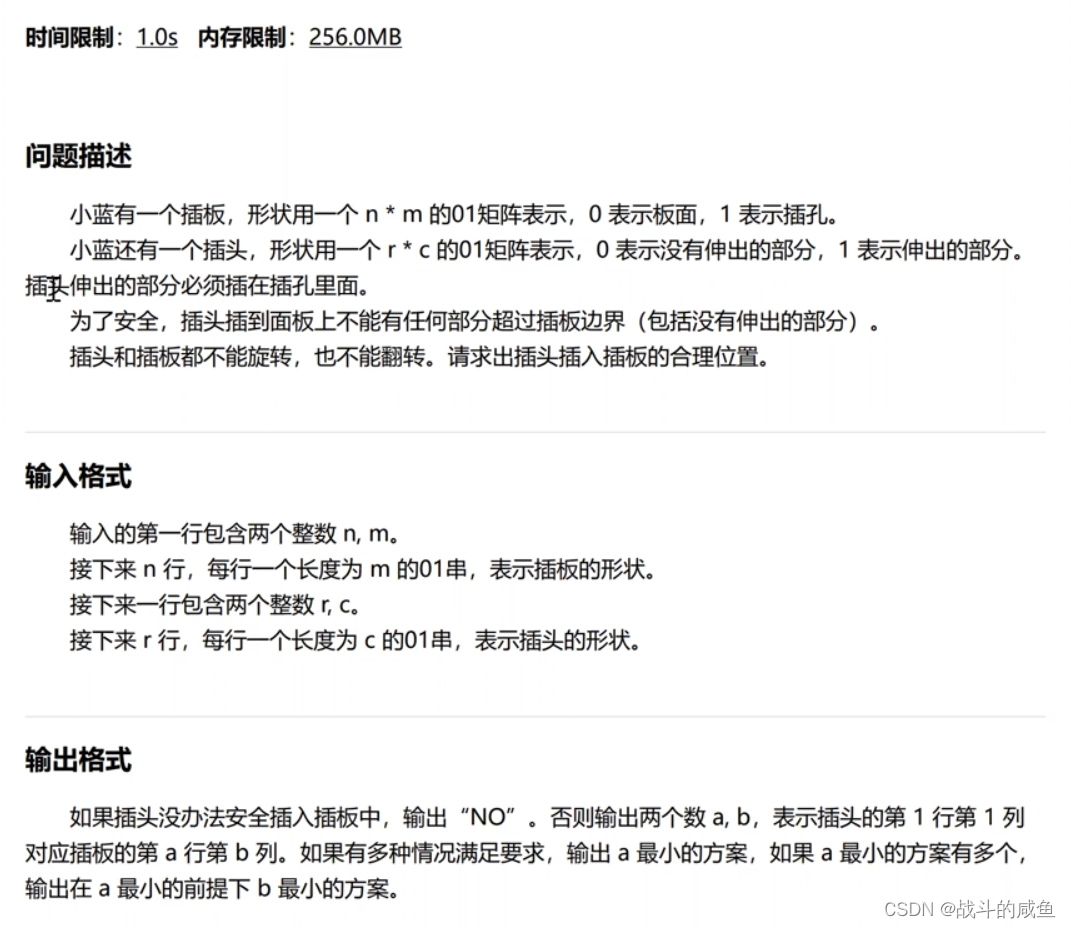Click the line starting 插头和插板都不能旋转

[419, 356]
